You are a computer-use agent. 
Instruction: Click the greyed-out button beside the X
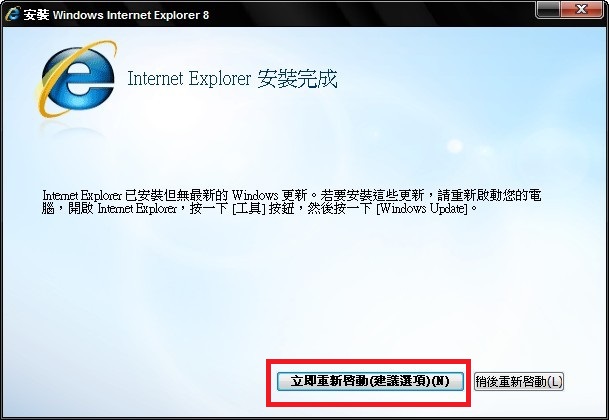[548, 9]
